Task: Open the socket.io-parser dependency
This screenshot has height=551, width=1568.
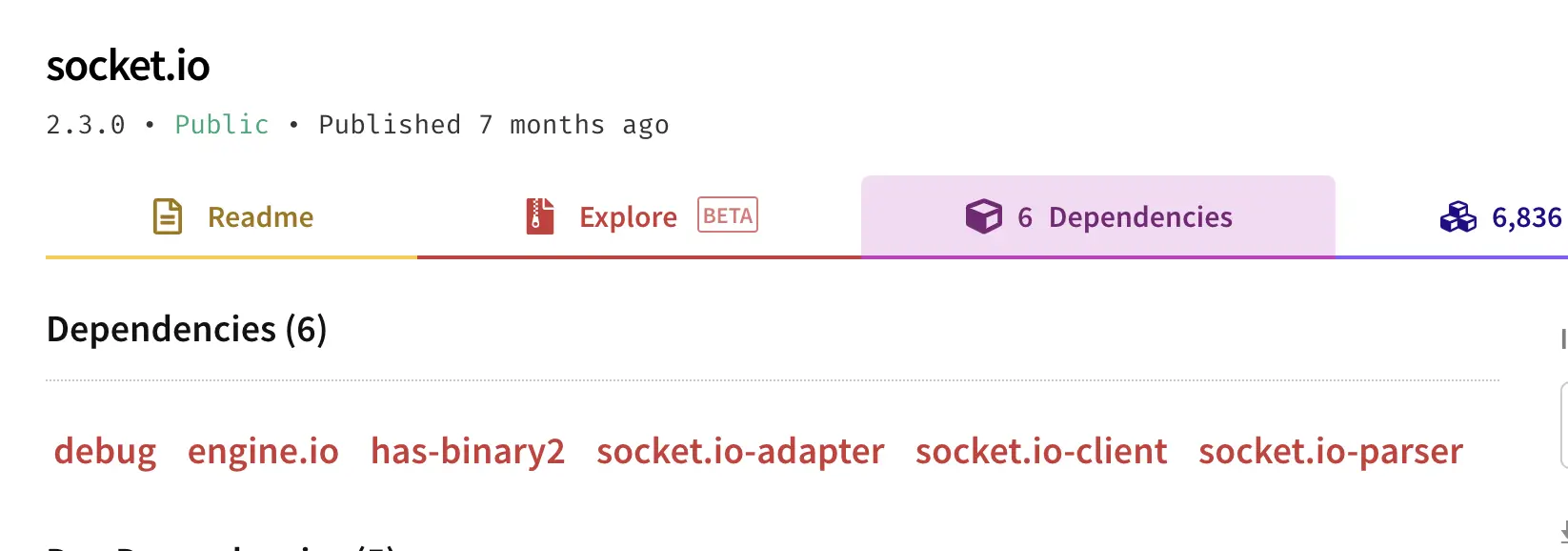Action: [1331, 451]
